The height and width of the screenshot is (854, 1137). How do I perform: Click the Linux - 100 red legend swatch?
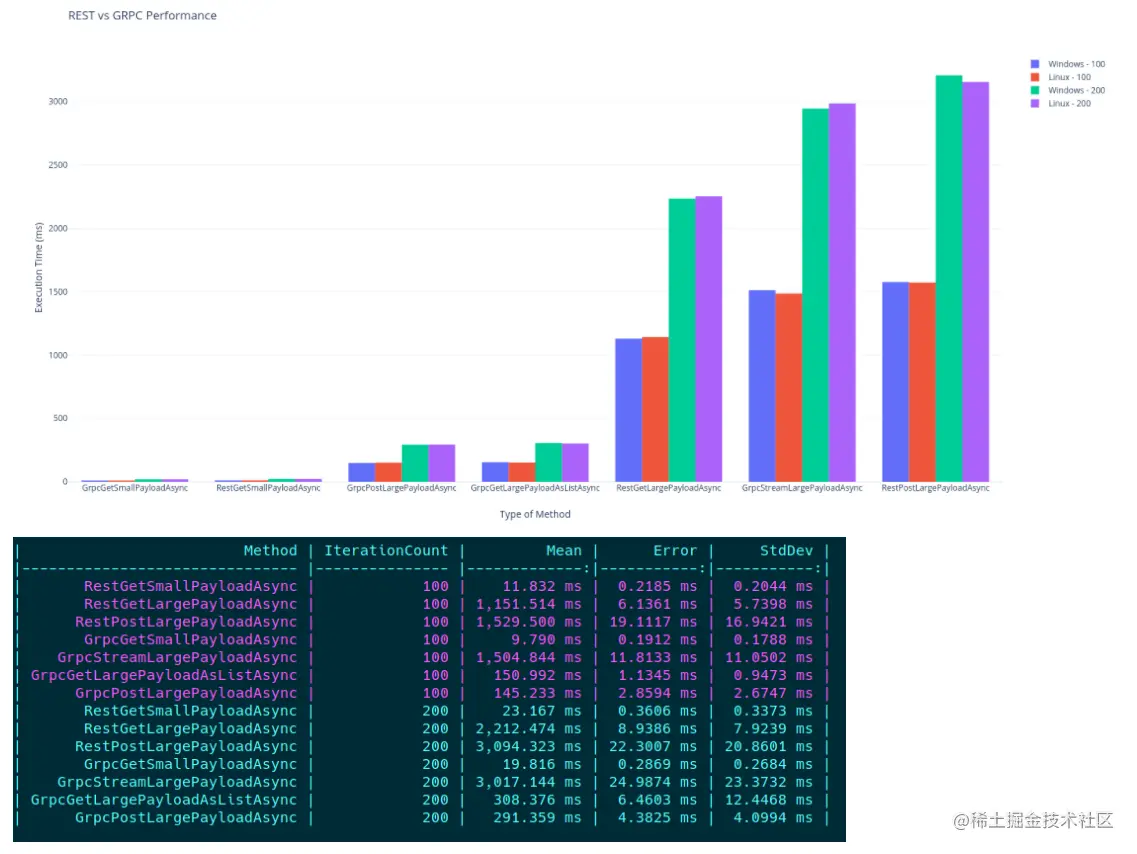click(1035, 77)
